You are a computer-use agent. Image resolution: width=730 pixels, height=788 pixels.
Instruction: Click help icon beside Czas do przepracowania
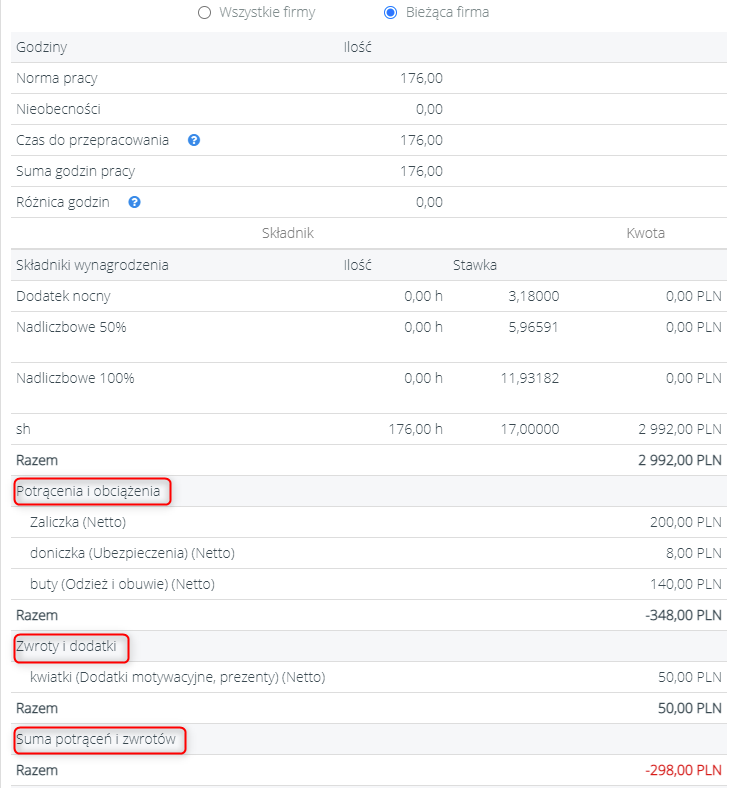tap(194, 140)
